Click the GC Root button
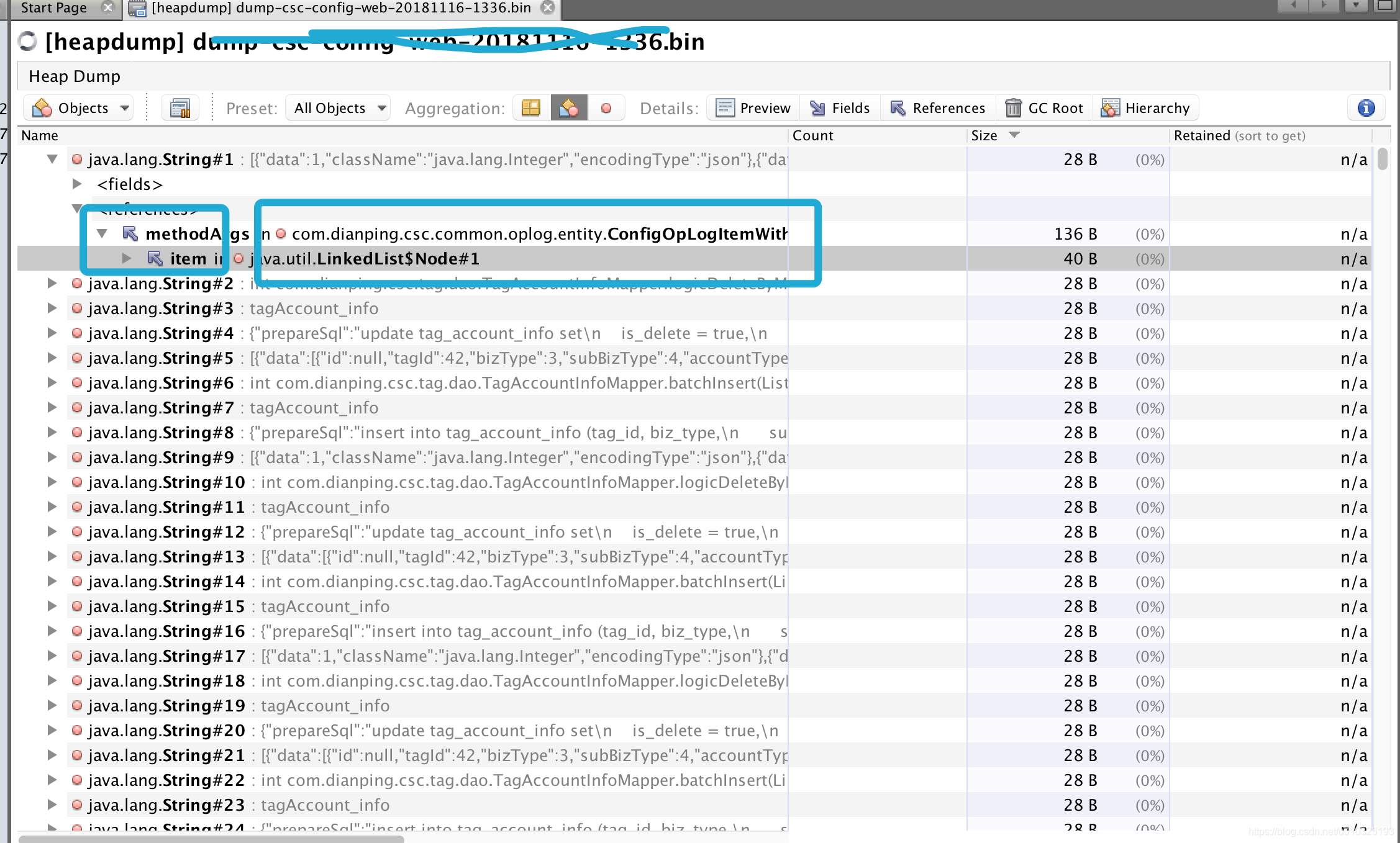1400x843 pixels. pos(1043,107)
